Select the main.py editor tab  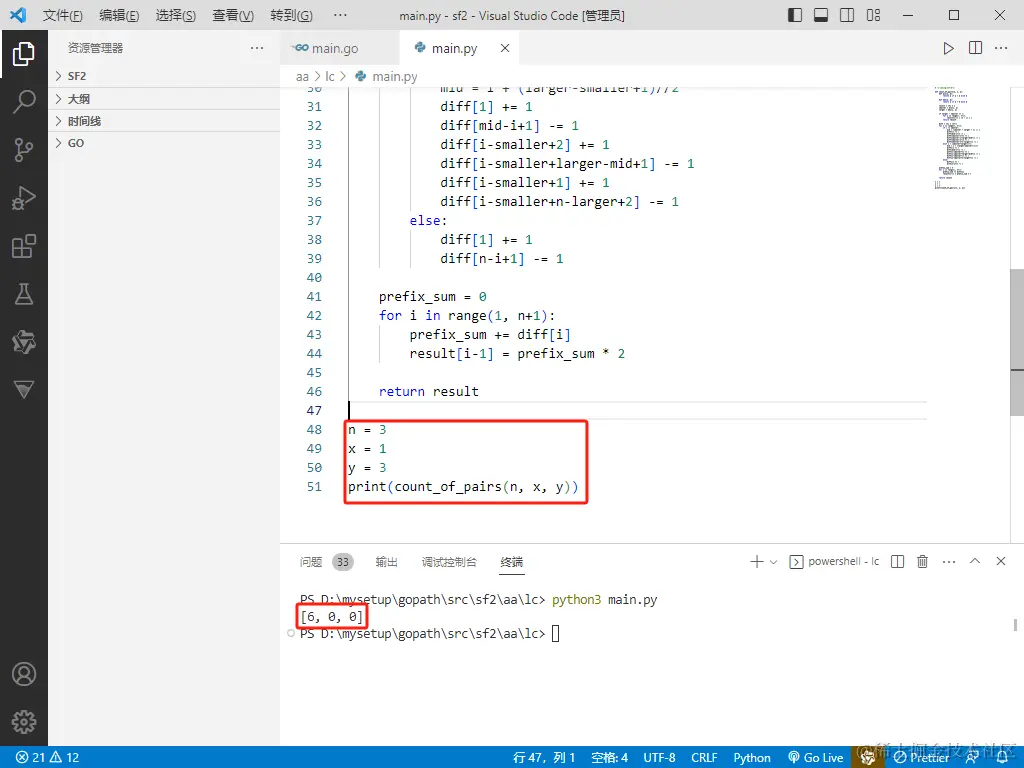click(x=455, y=48)
